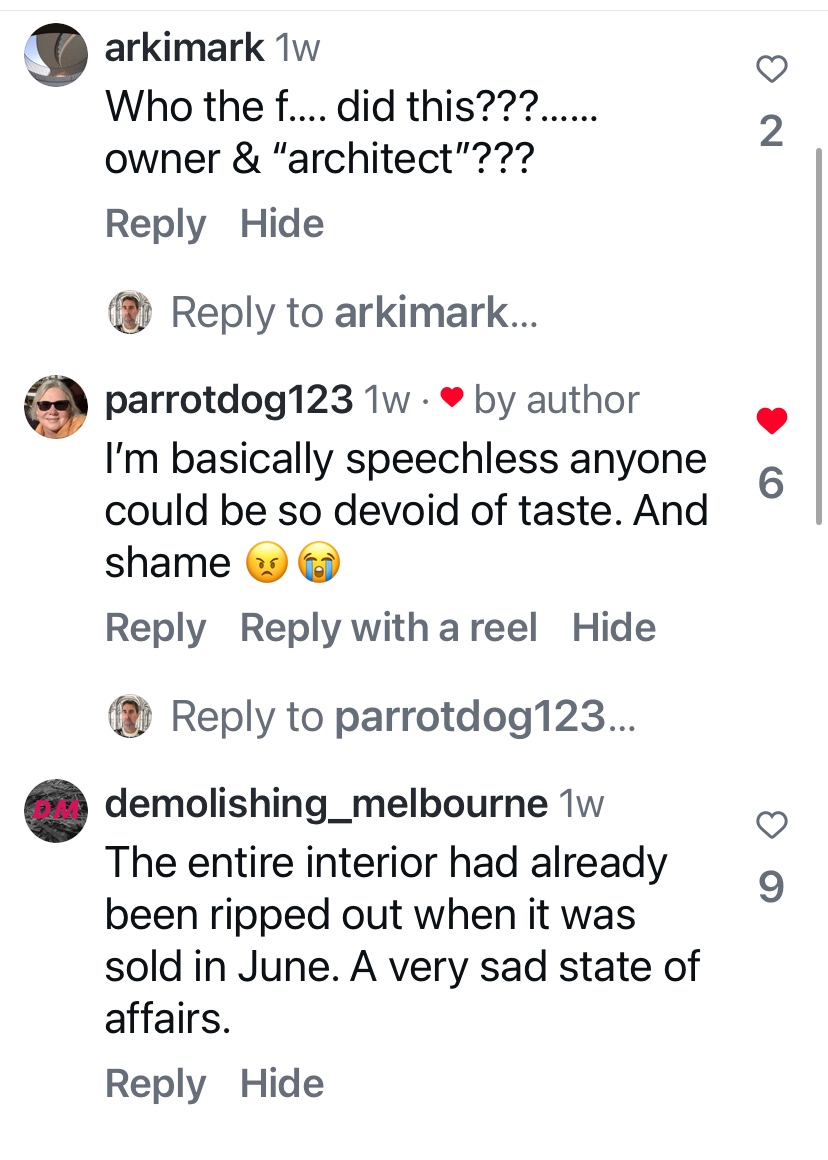Choose Reply with a reel
Screen dimensions: 828x1160
click(388, 628)
